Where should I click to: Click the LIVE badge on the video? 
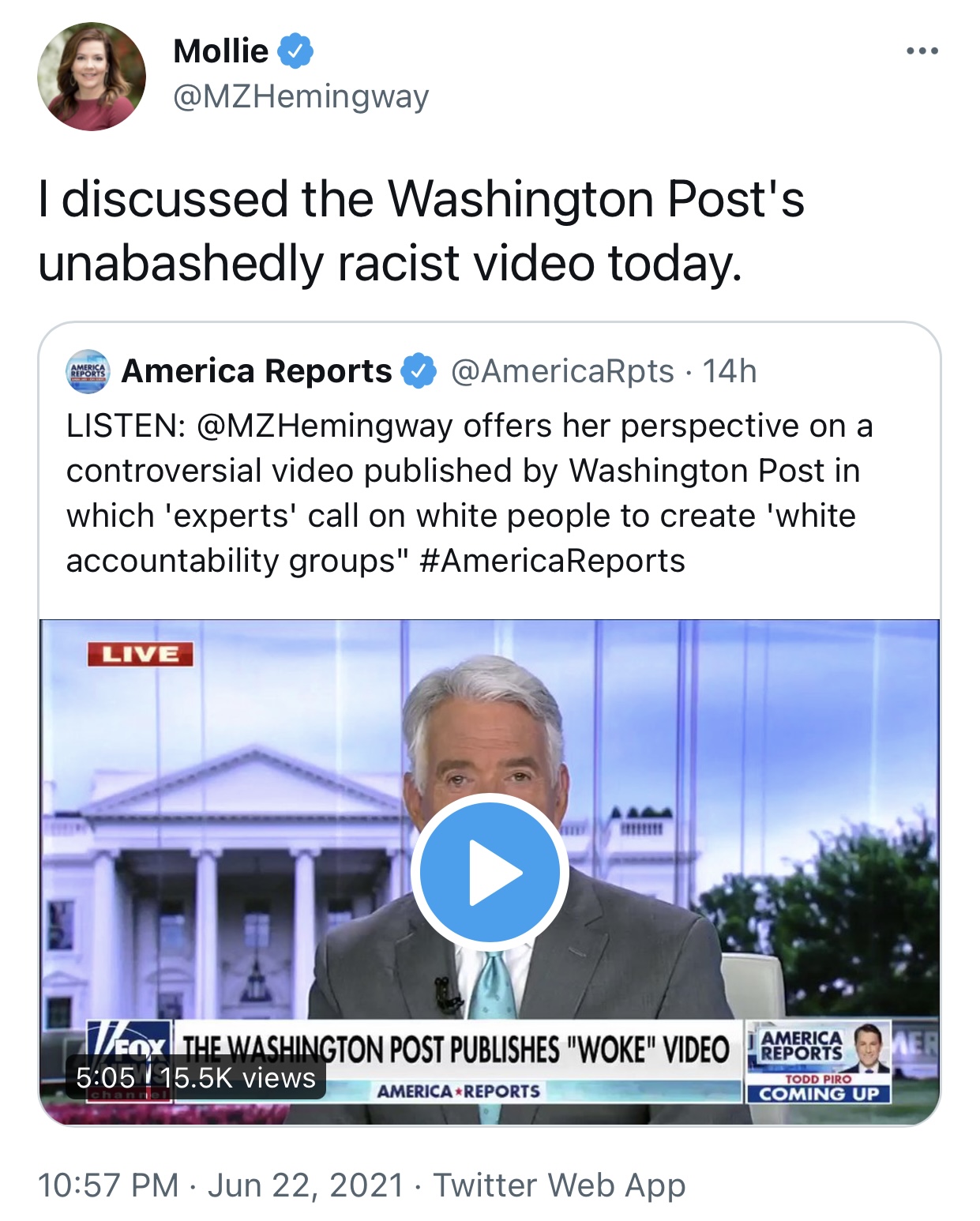(x=140, y=654)
